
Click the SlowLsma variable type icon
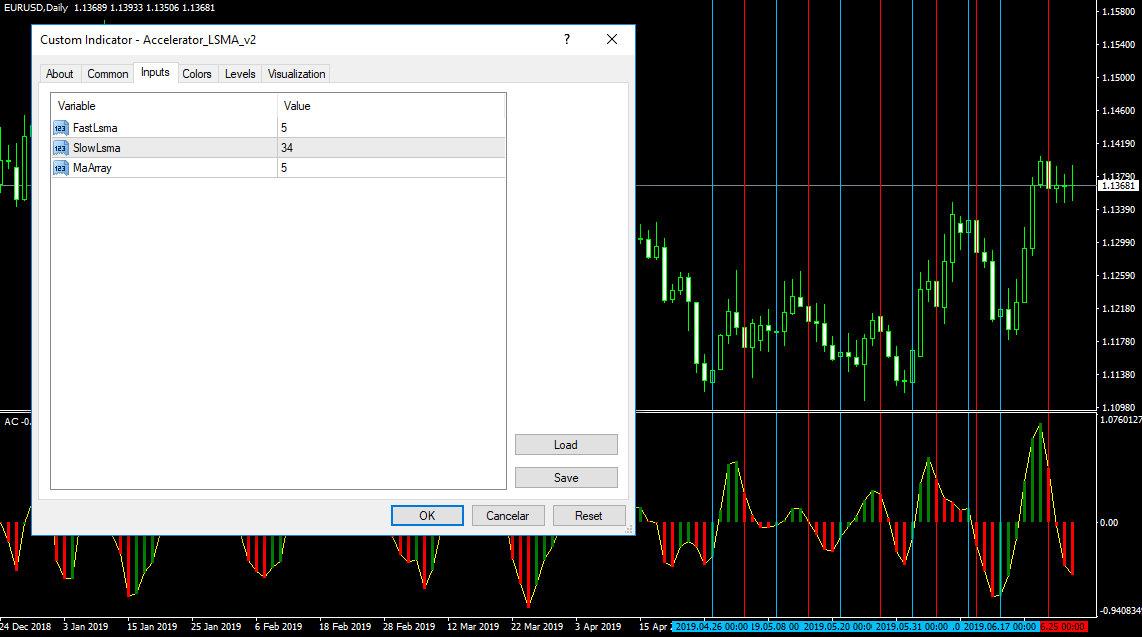(x=60, y=148)
